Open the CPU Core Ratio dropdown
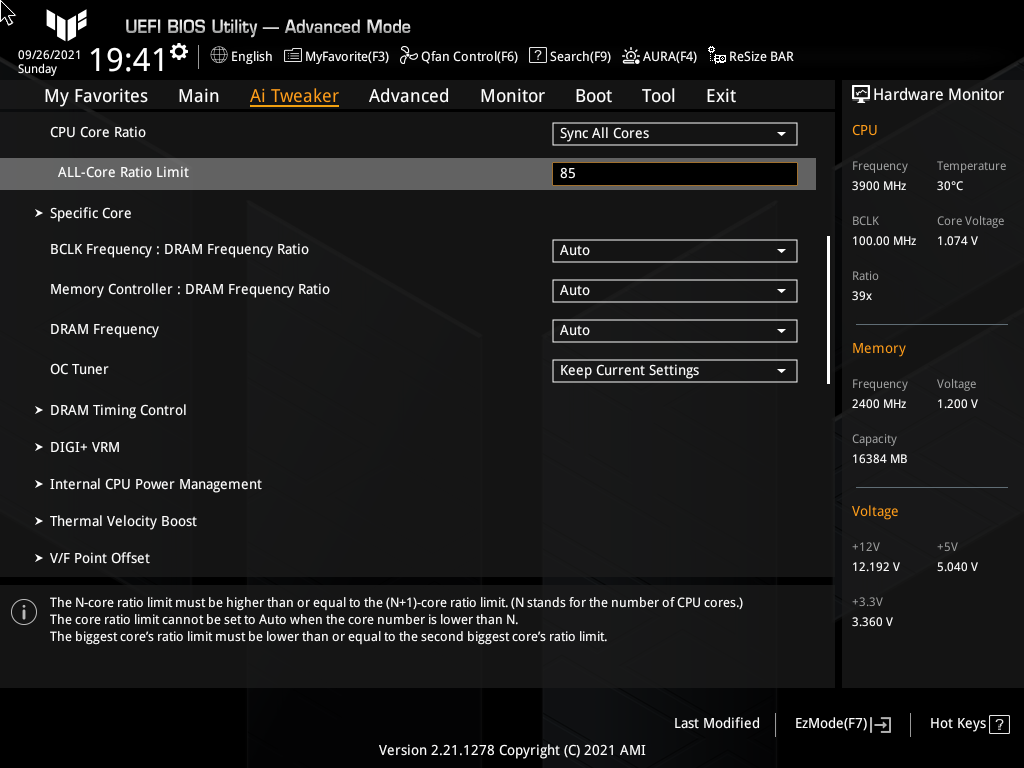This screenshot has height=768, width=1024. click(x=674, y=133)
